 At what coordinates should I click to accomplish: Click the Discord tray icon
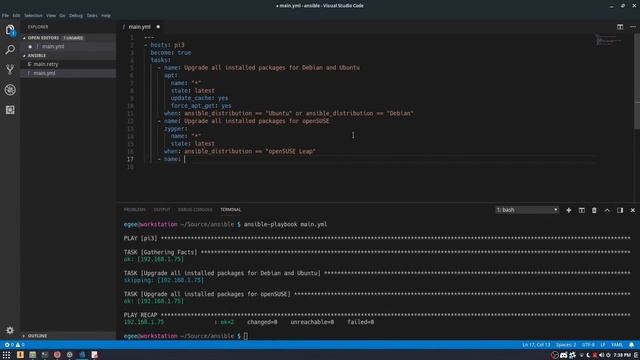pyautogui.click(x=564, y=356)
